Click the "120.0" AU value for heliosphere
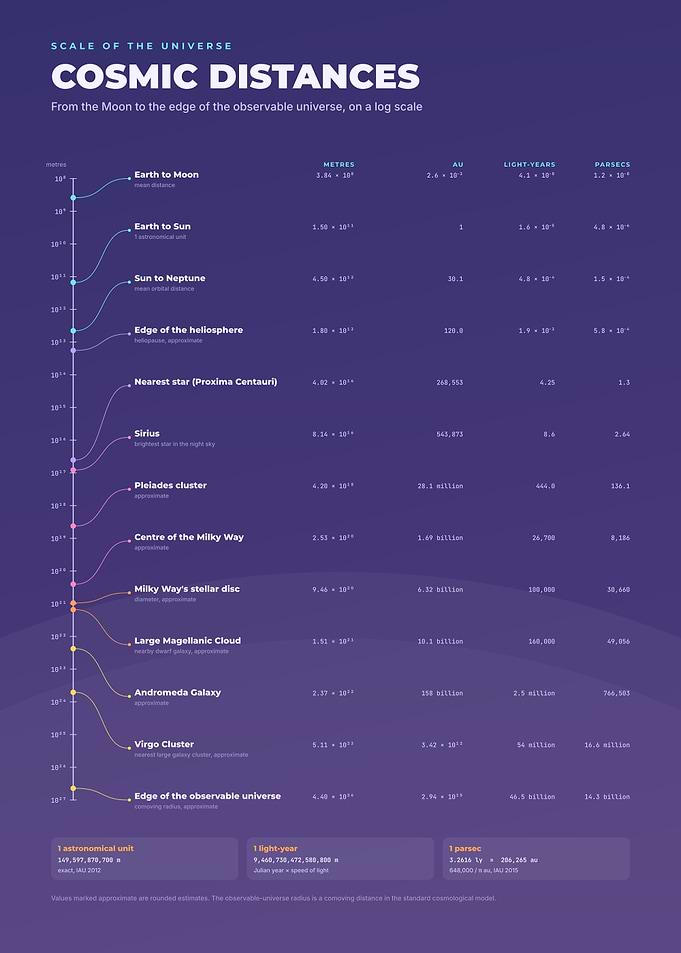This screenshot has height=953, width=681. pyautogui.click(x=454, y=331)
